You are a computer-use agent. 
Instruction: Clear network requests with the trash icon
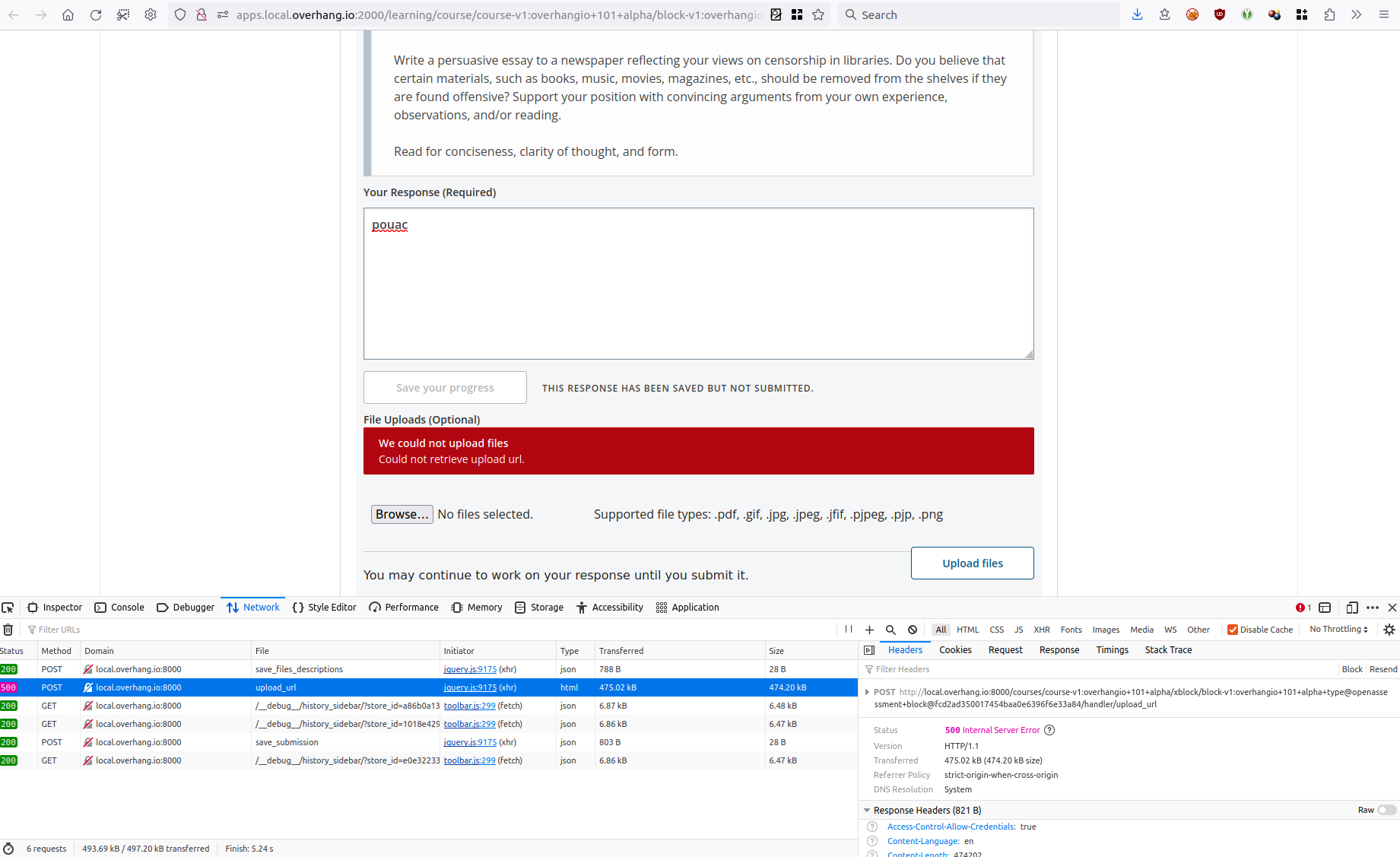tap(8, 630)
